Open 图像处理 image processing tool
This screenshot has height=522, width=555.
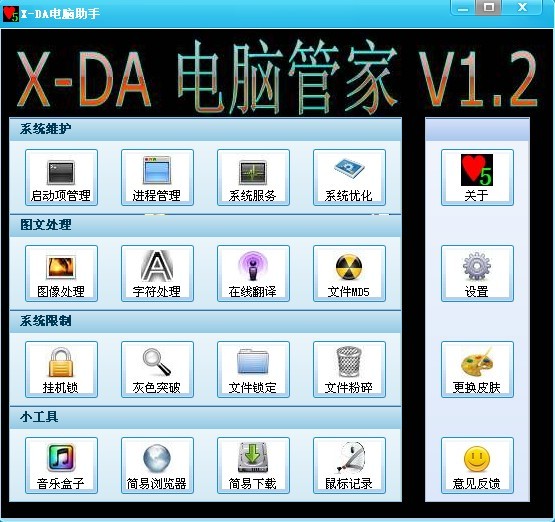(x=61, y=273)
